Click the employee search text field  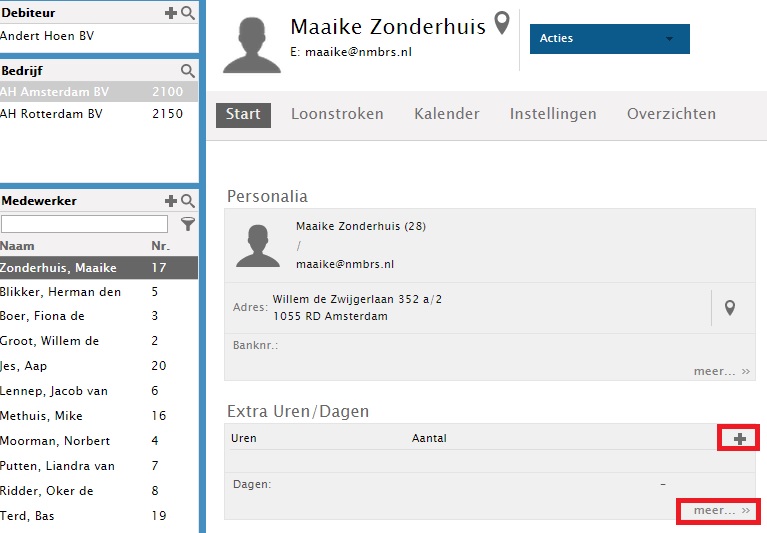pos(84,224)
